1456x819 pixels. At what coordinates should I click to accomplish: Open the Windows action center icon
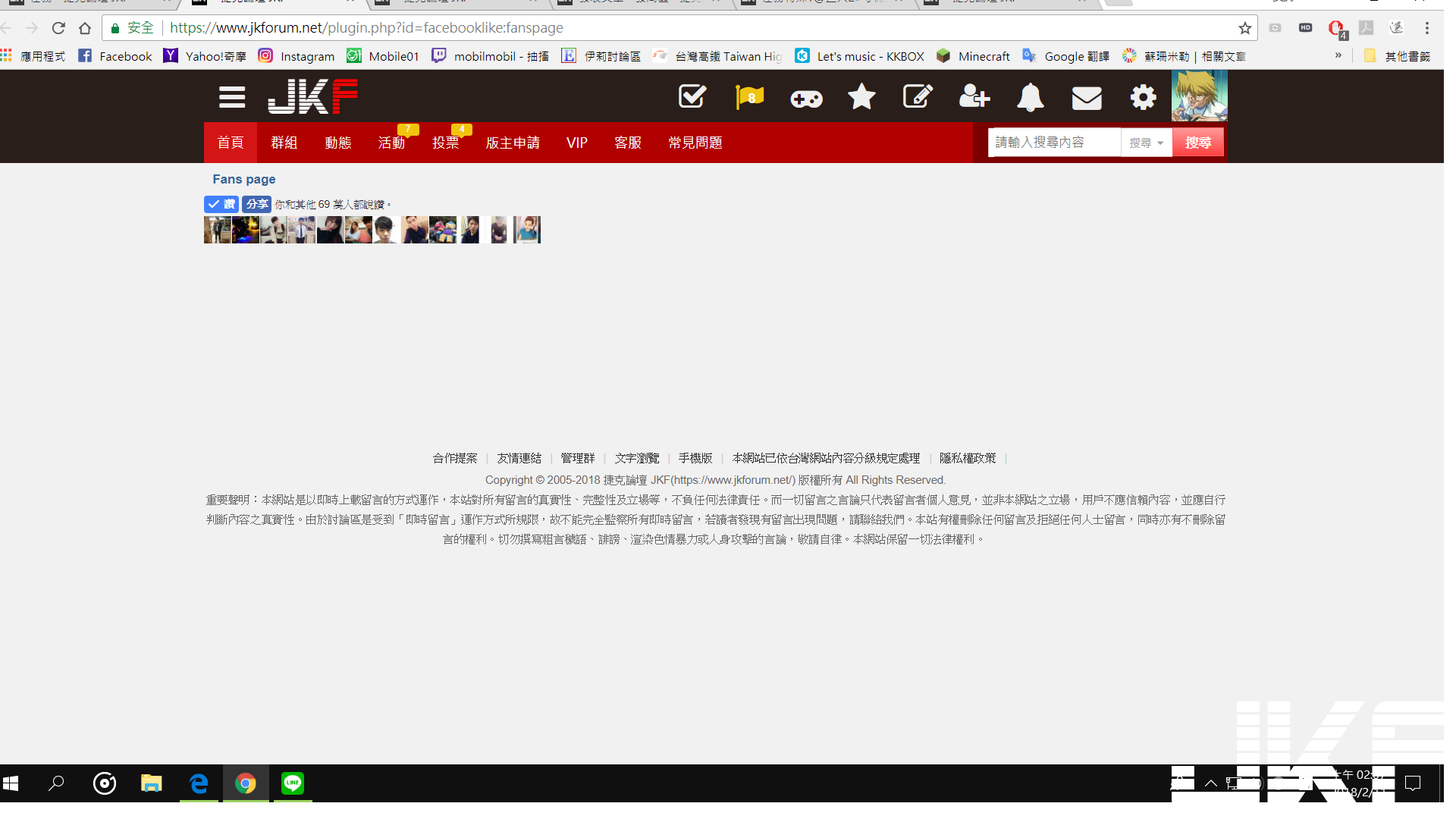[1412, 783]
